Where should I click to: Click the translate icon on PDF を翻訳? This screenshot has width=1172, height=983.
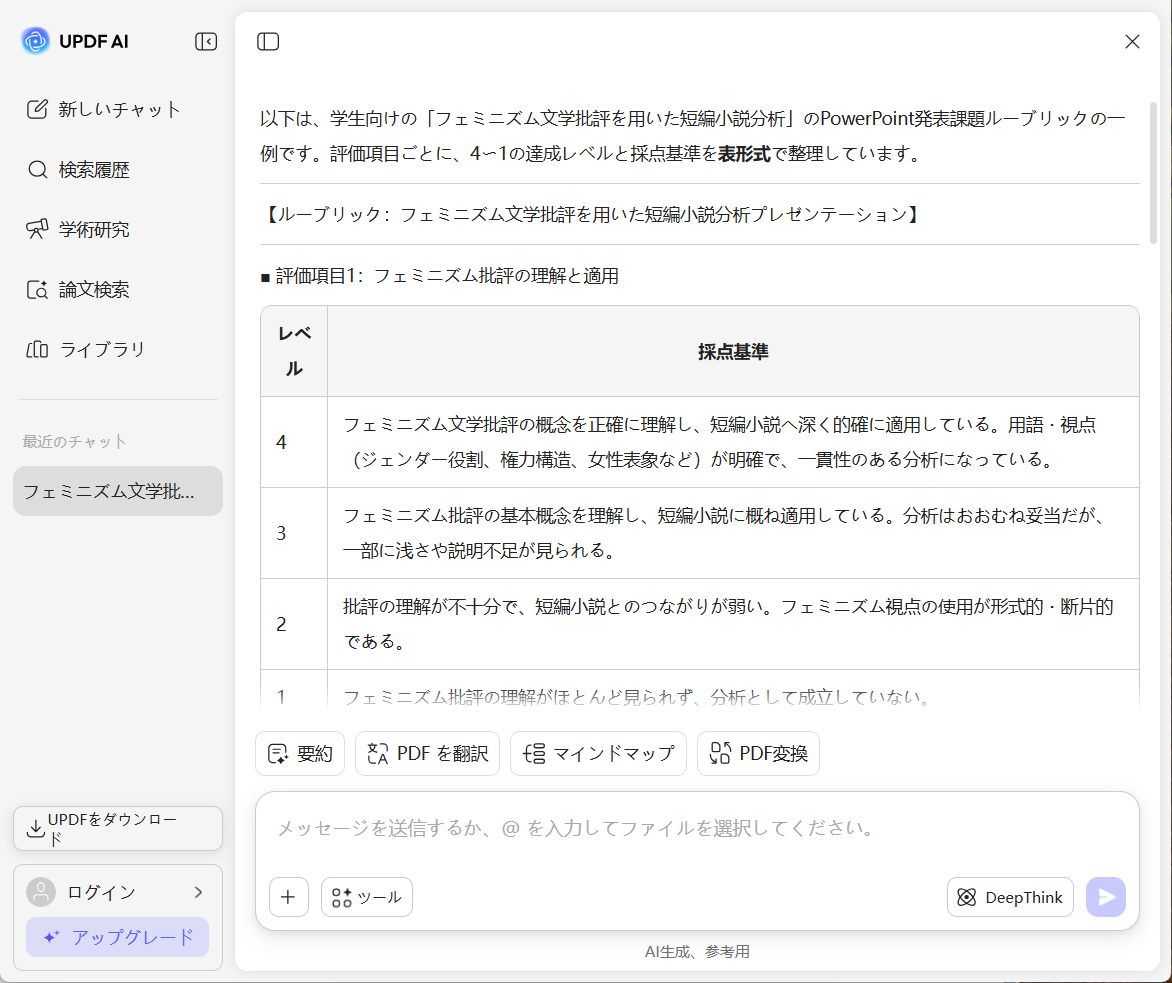[377, 754]
